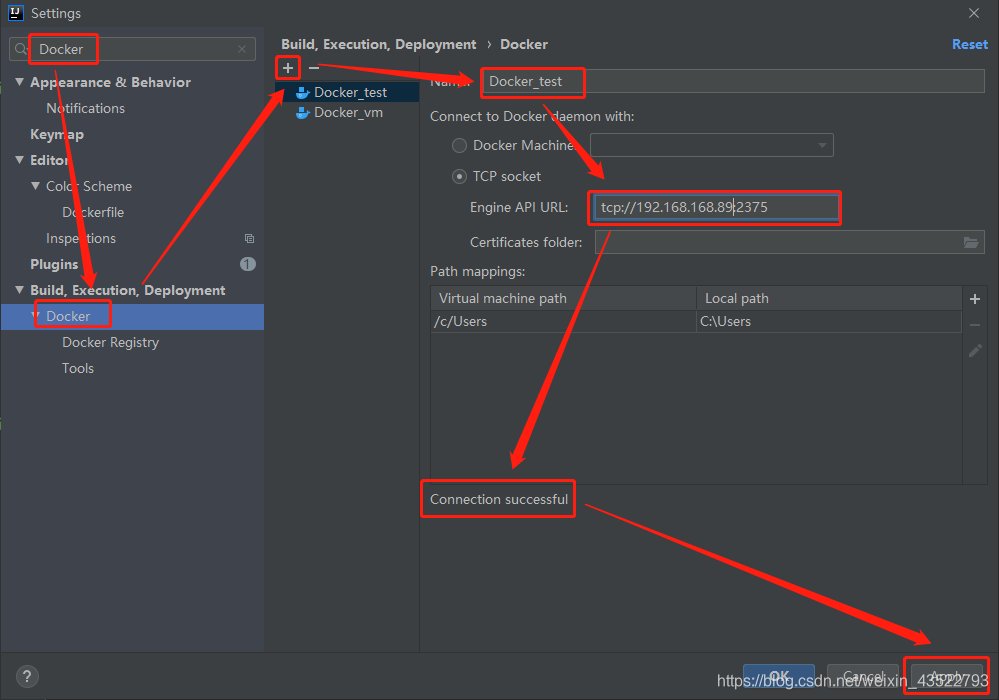Open Notifications settings

[x=85, y=108]
